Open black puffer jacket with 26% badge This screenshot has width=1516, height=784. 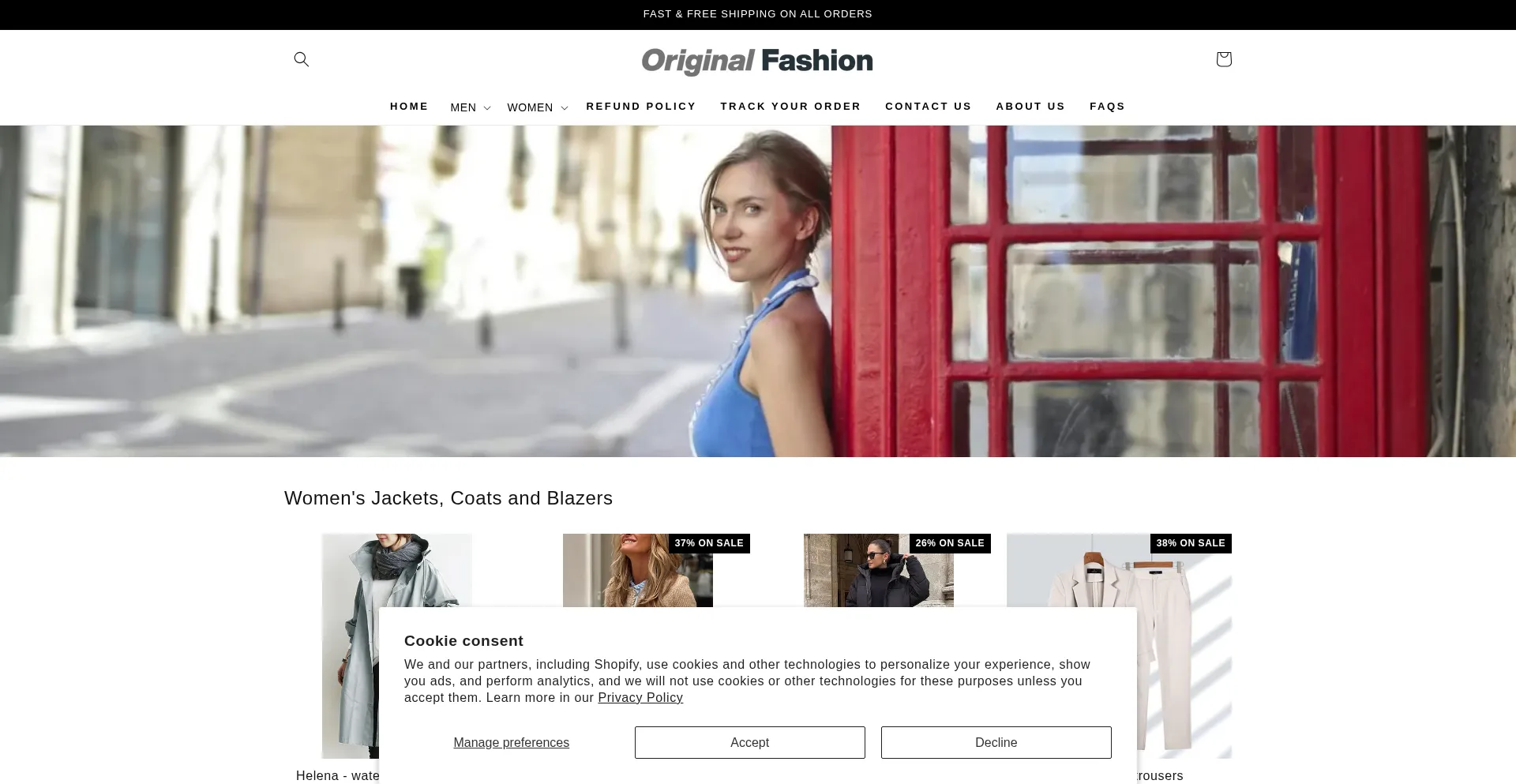pos(878,570)
